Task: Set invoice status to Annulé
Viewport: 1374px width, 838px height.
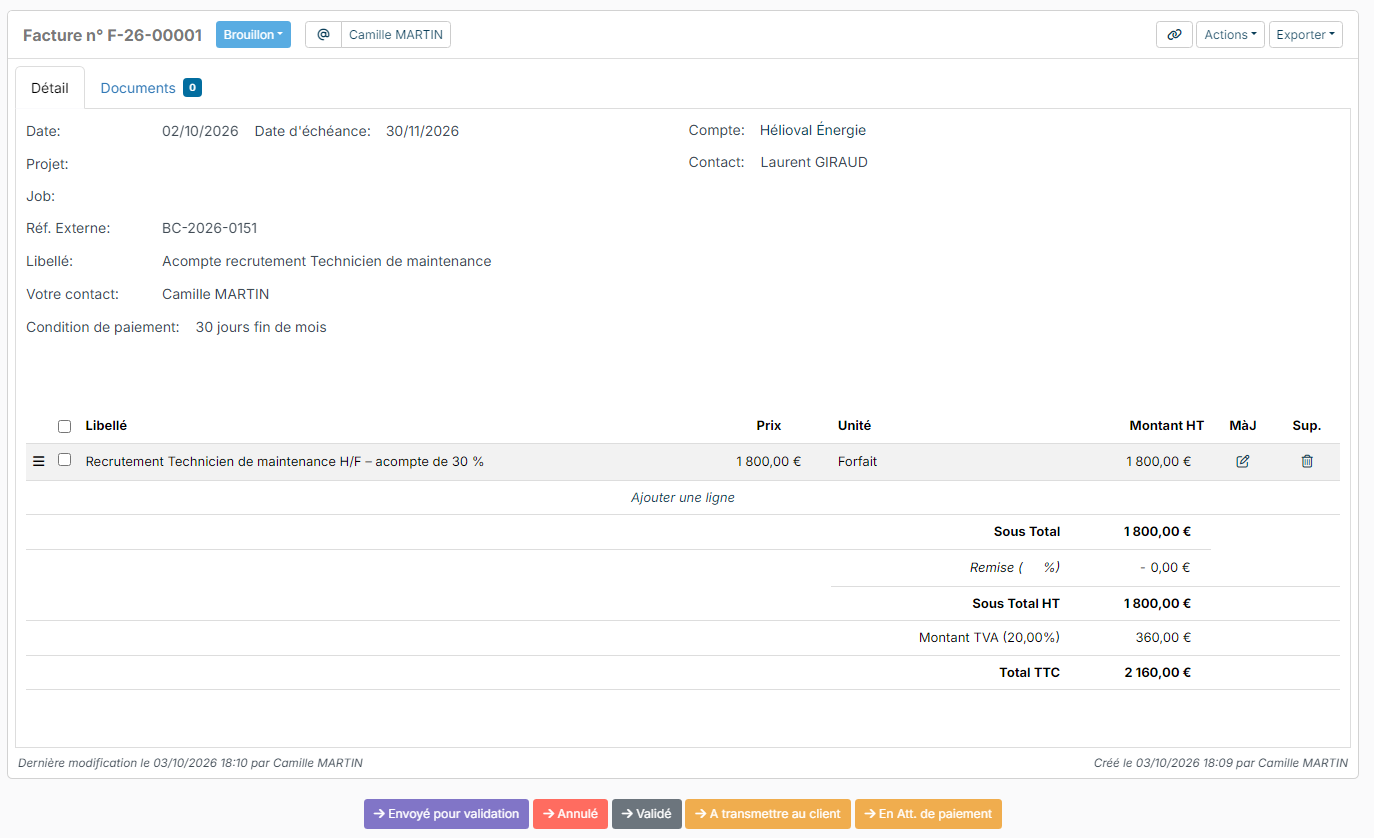Action: [x=570, y=814]
